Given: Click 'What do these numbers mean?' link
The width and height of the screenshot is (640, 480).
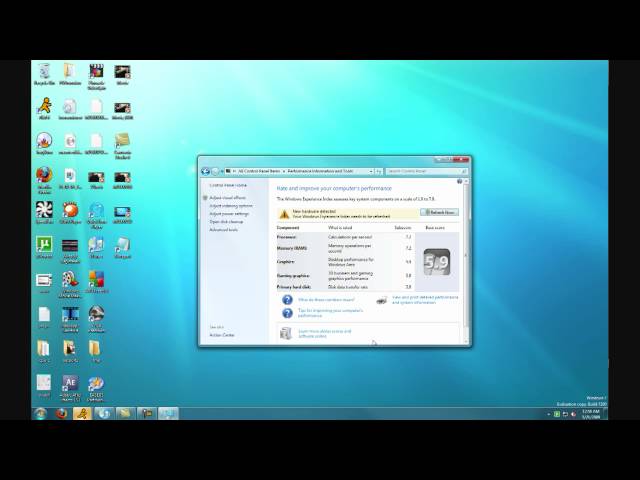Looking at the screenshot, I should point(326,300).
